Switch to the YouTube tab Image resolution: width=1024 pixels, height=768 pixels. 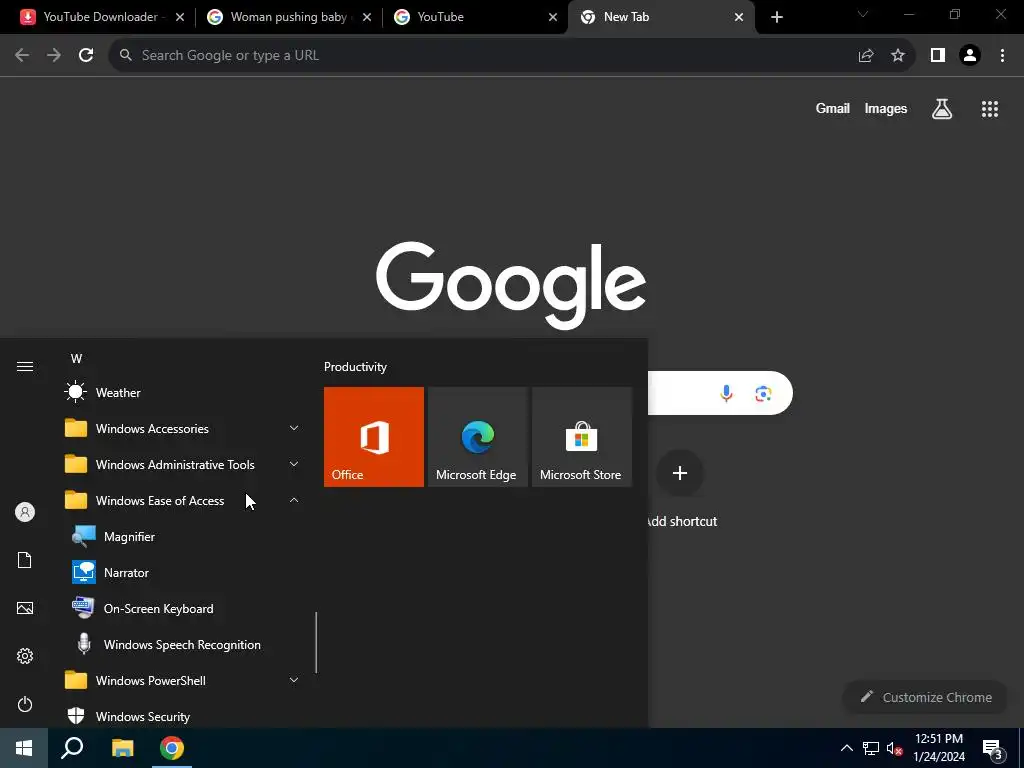tap(474, 17)
